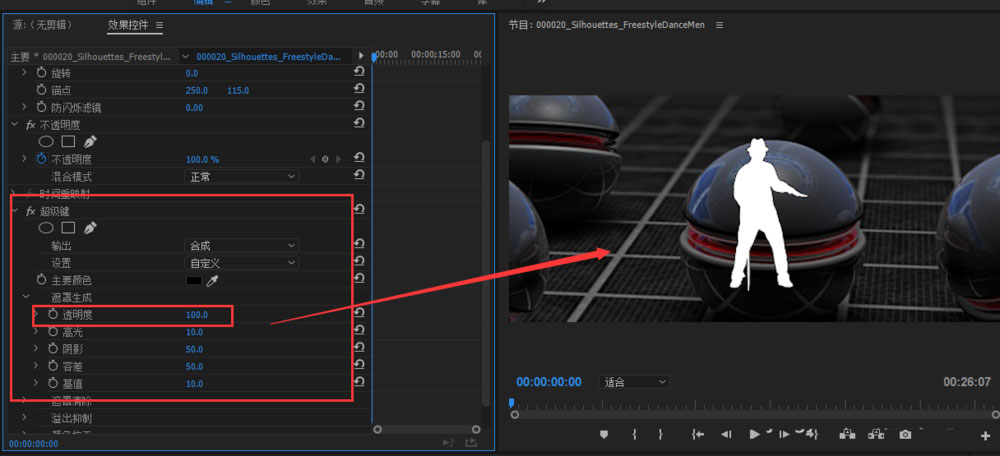Image resolution: width=1000 pixels, height=456 pixels.
Task: Click the eyedropper next to 主要颜色
Action: click(212, 281)
